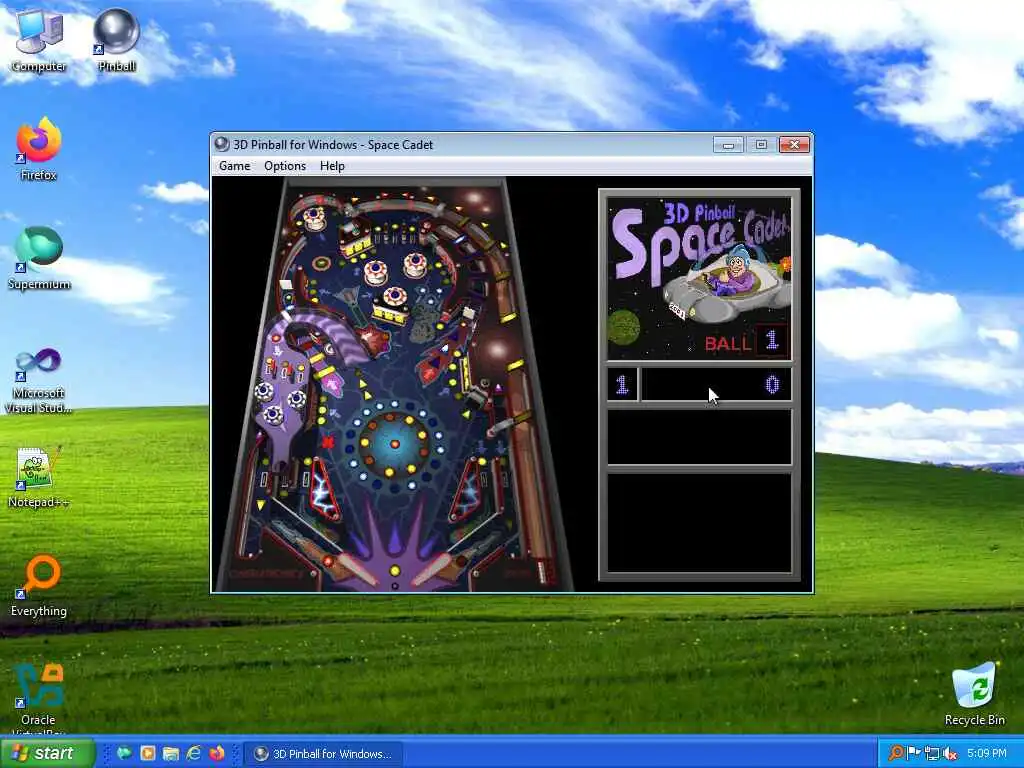This screenshot has height=768, width=1024.
Task: Open the Help menu in Pinball
Action: click(332, 166)
